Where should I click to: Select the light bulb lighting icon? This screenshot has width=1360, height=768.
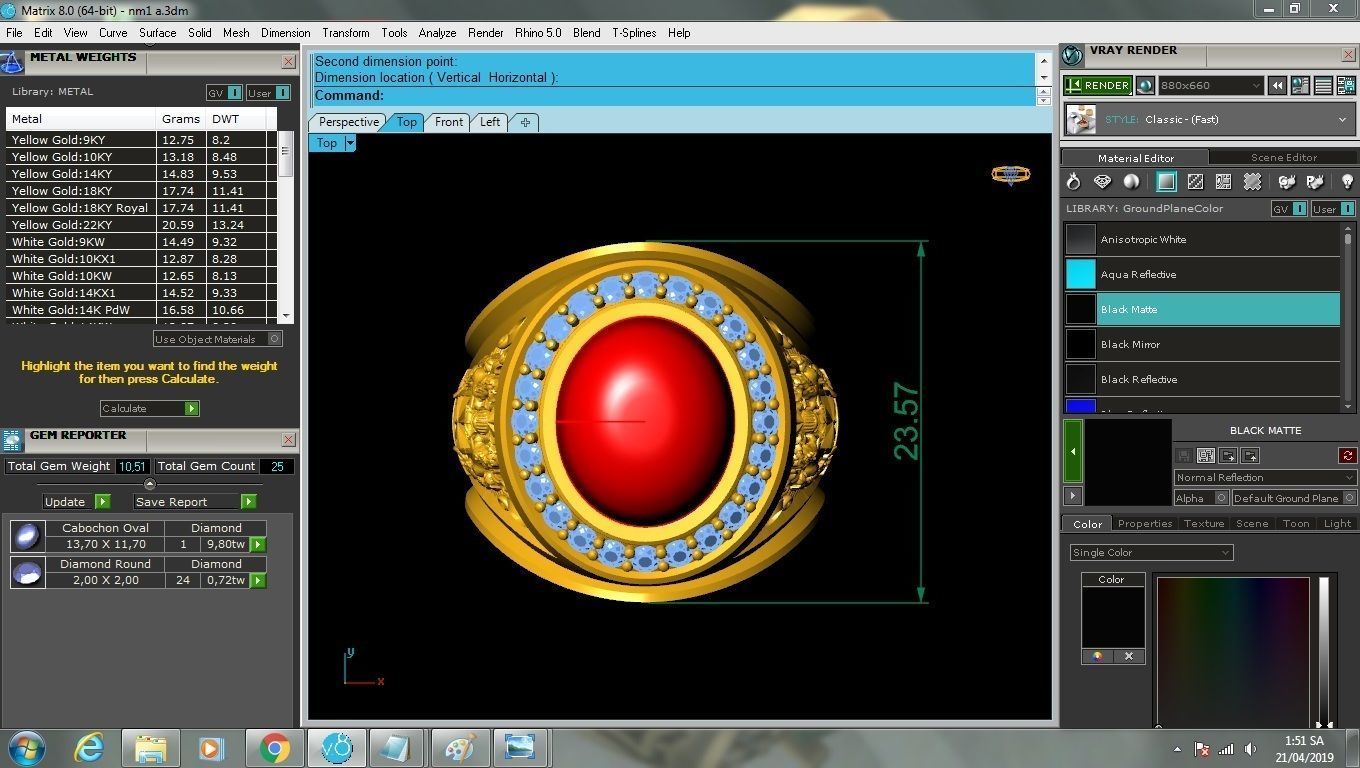(x=1347, y=182)
